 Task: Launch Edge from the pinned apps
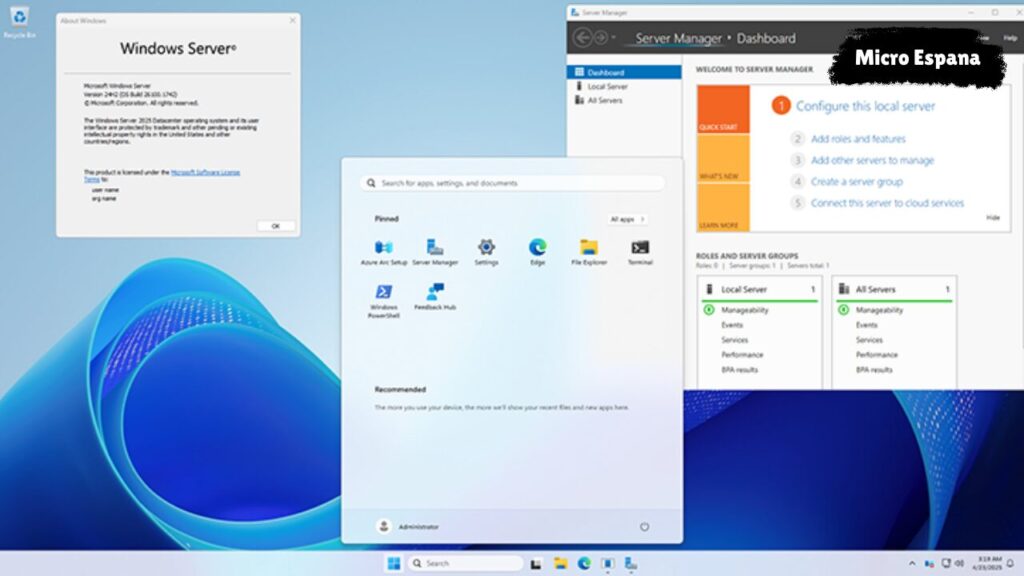pyautogui.click(x=538, y=248)
